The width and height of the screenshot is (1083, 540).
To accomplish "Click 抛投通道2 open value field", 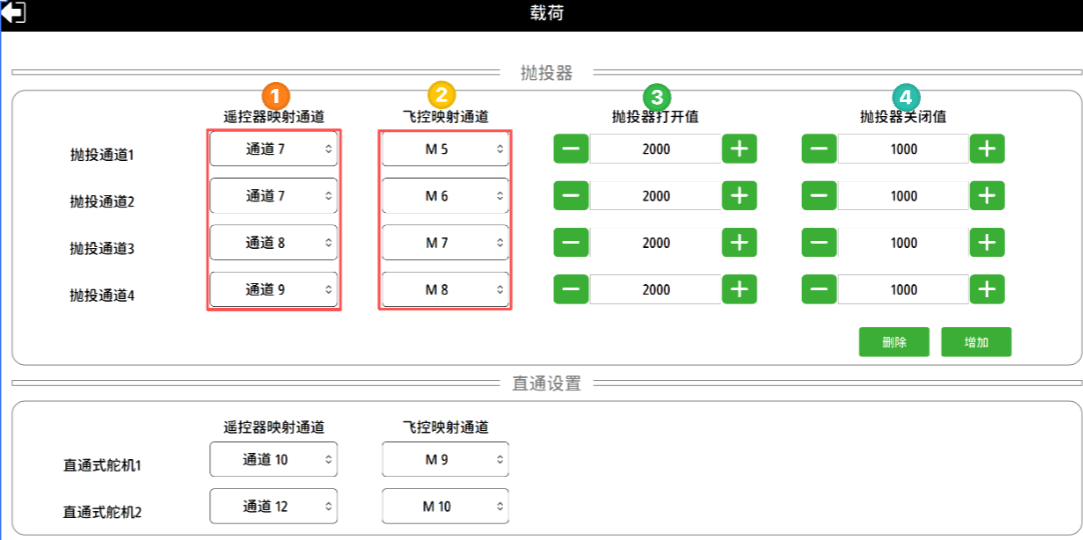I will click(655, 196).
